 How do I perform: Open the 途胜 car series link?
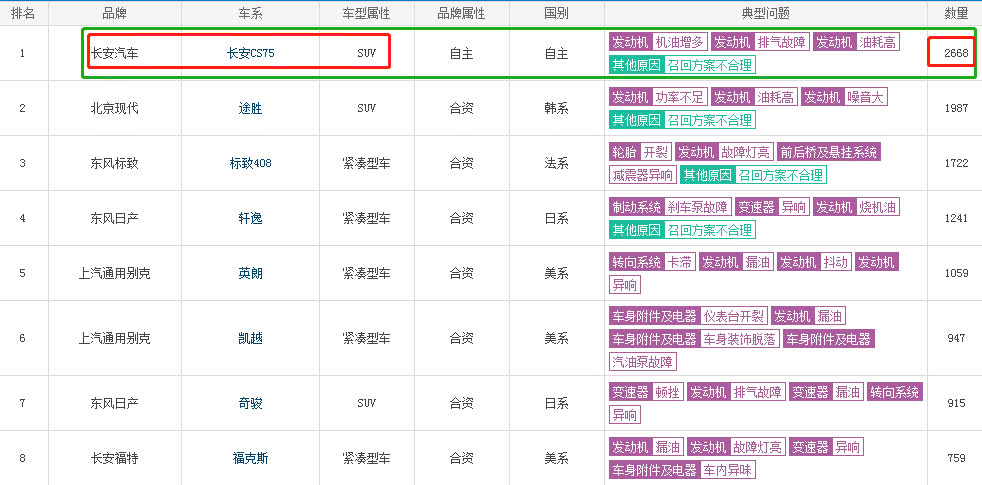[251, 108]
